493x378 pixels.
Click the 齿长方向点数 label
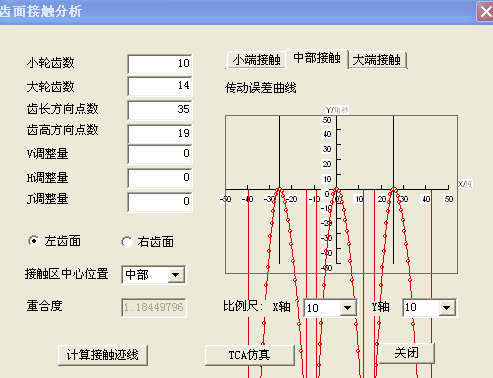point(63,109)
